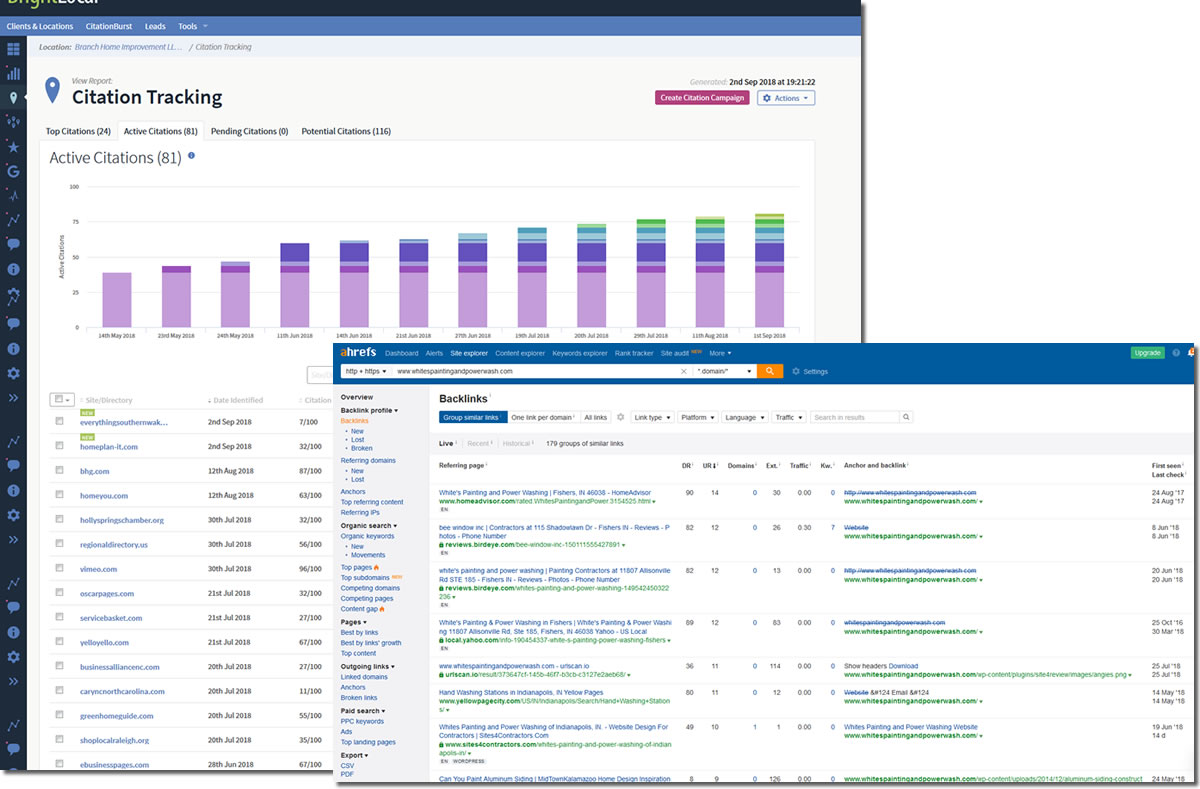Click the Create Citation Campaign button

click(x=703, y=98)
